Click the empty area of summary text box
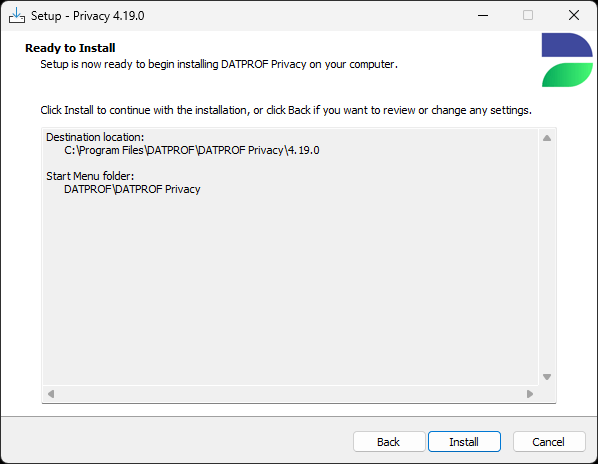 [290, 290]
